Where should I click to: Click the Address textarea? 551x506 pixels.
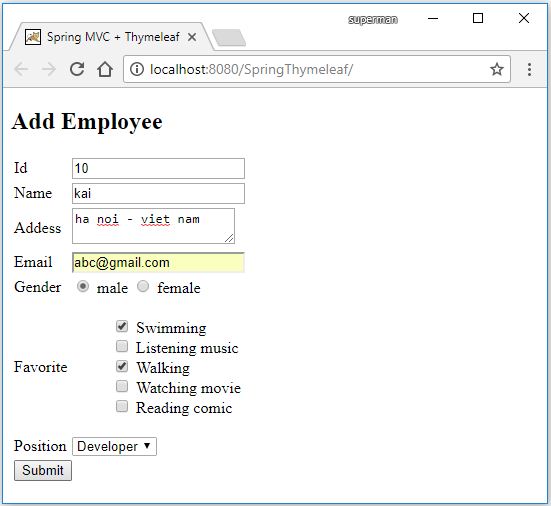(x=153, y=226)
